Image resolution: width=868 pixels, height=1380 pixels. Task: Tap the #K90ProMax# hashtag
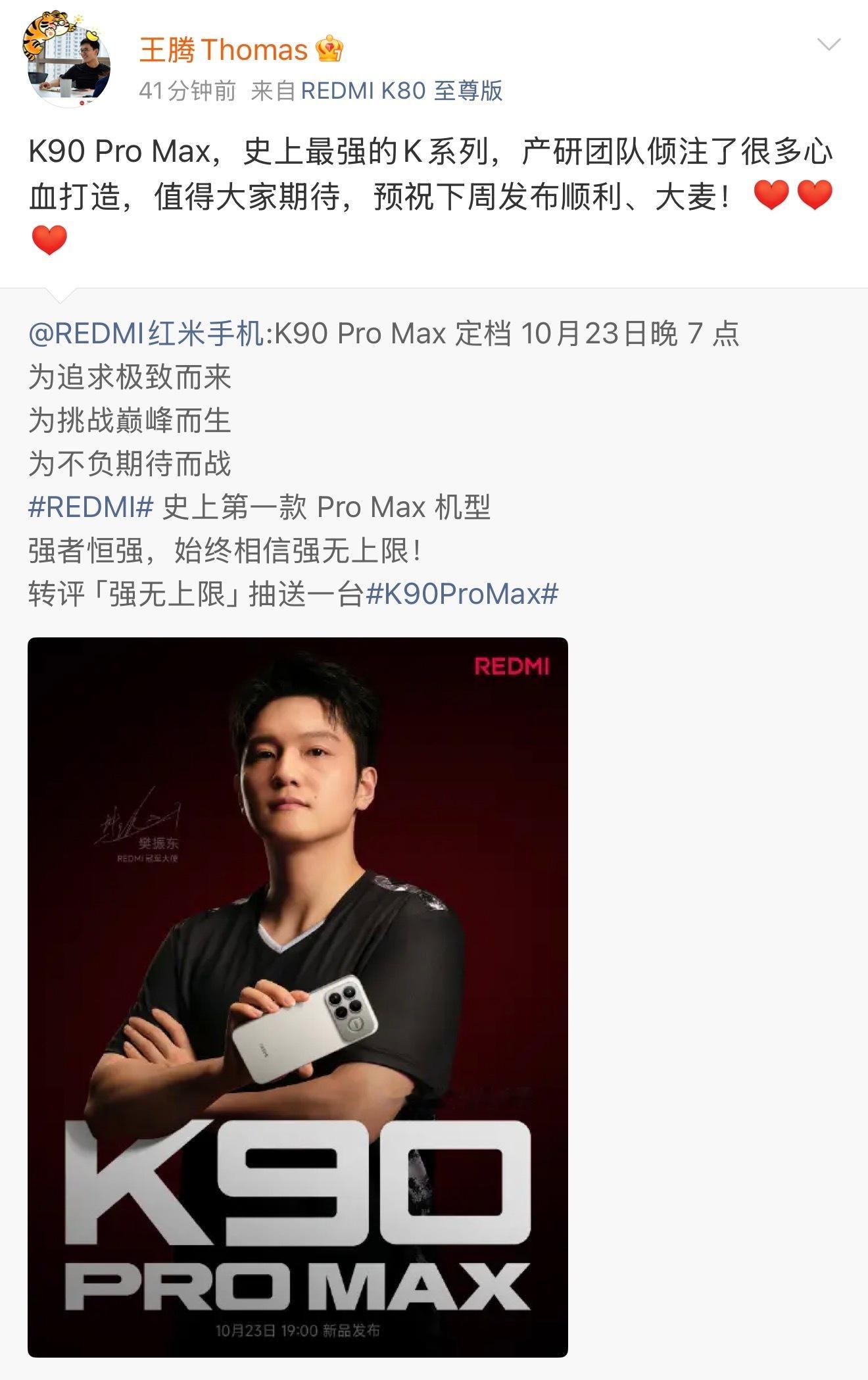point(462,594)
